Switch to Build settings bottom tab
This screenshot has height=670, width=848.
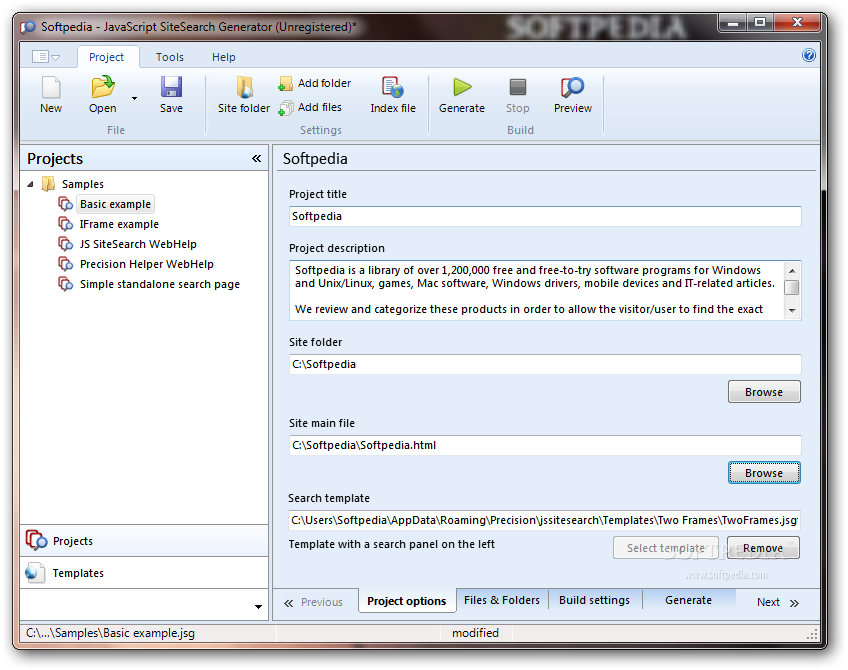(x=594, y=600)
